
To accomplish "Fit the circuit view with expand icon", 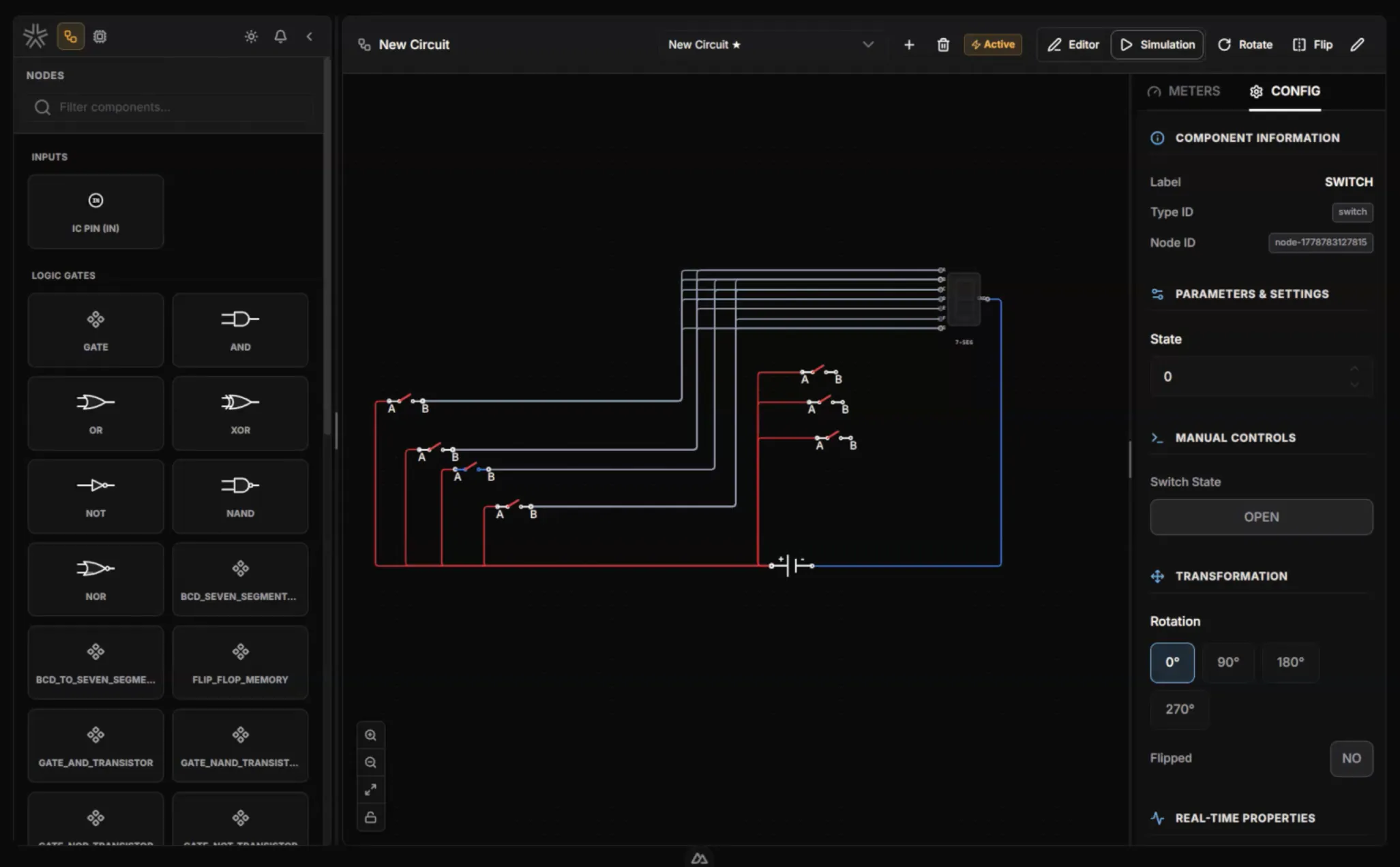I will click(x=370, y=790).
